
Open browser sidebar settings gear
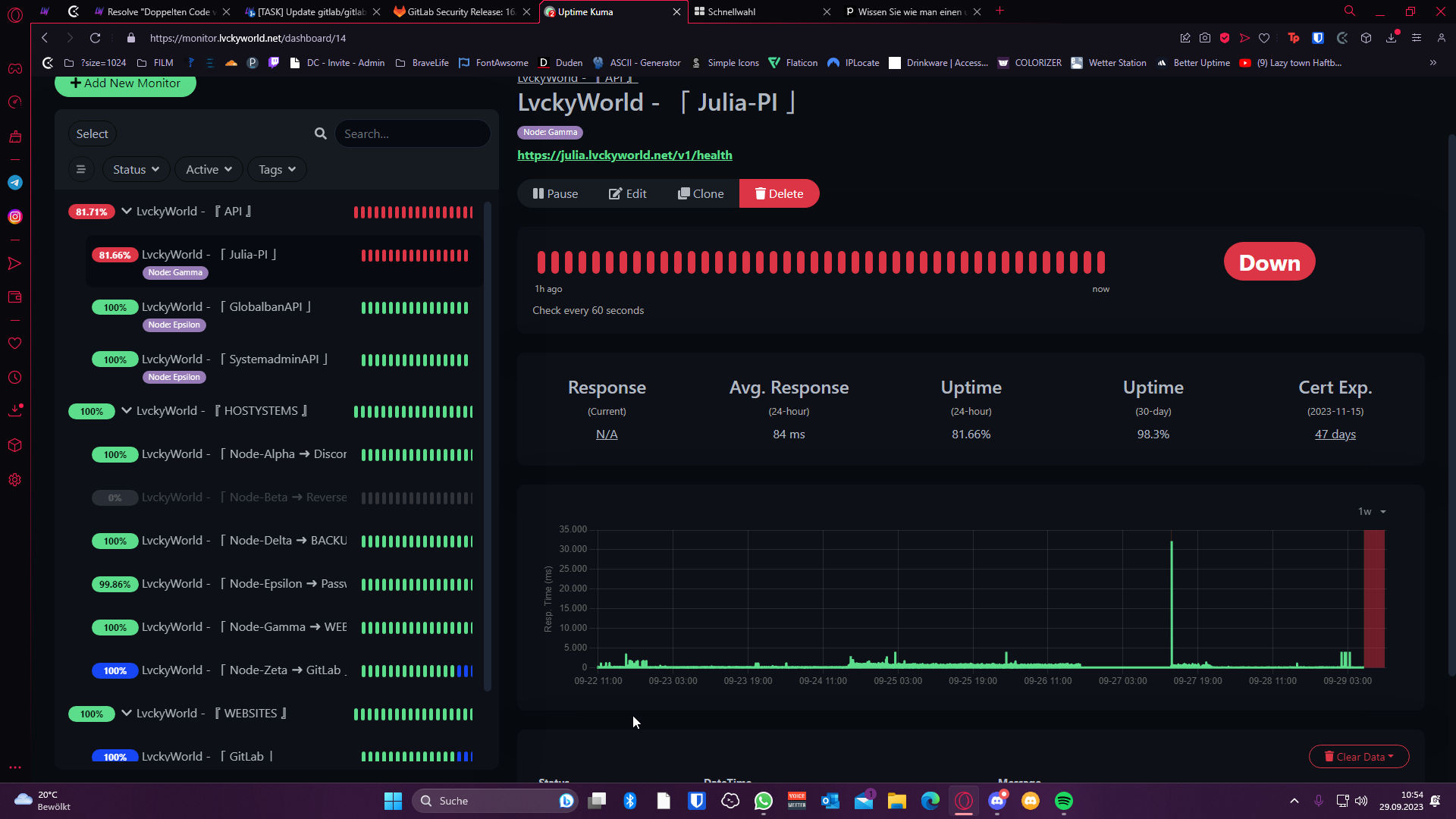pos(15,480)
